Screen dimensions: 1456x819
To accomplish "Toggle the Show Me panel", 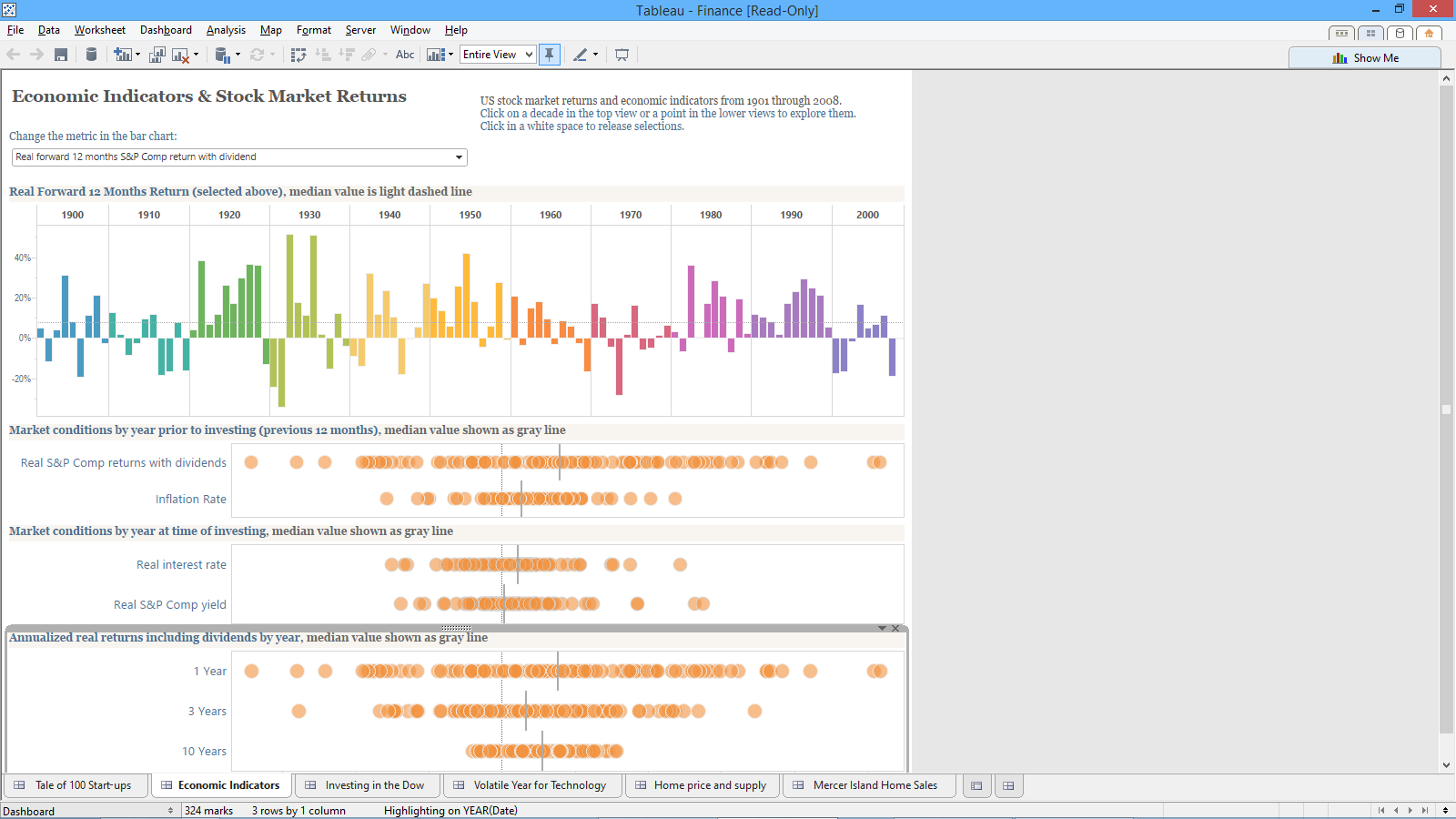I will (x=1365, y=58).
